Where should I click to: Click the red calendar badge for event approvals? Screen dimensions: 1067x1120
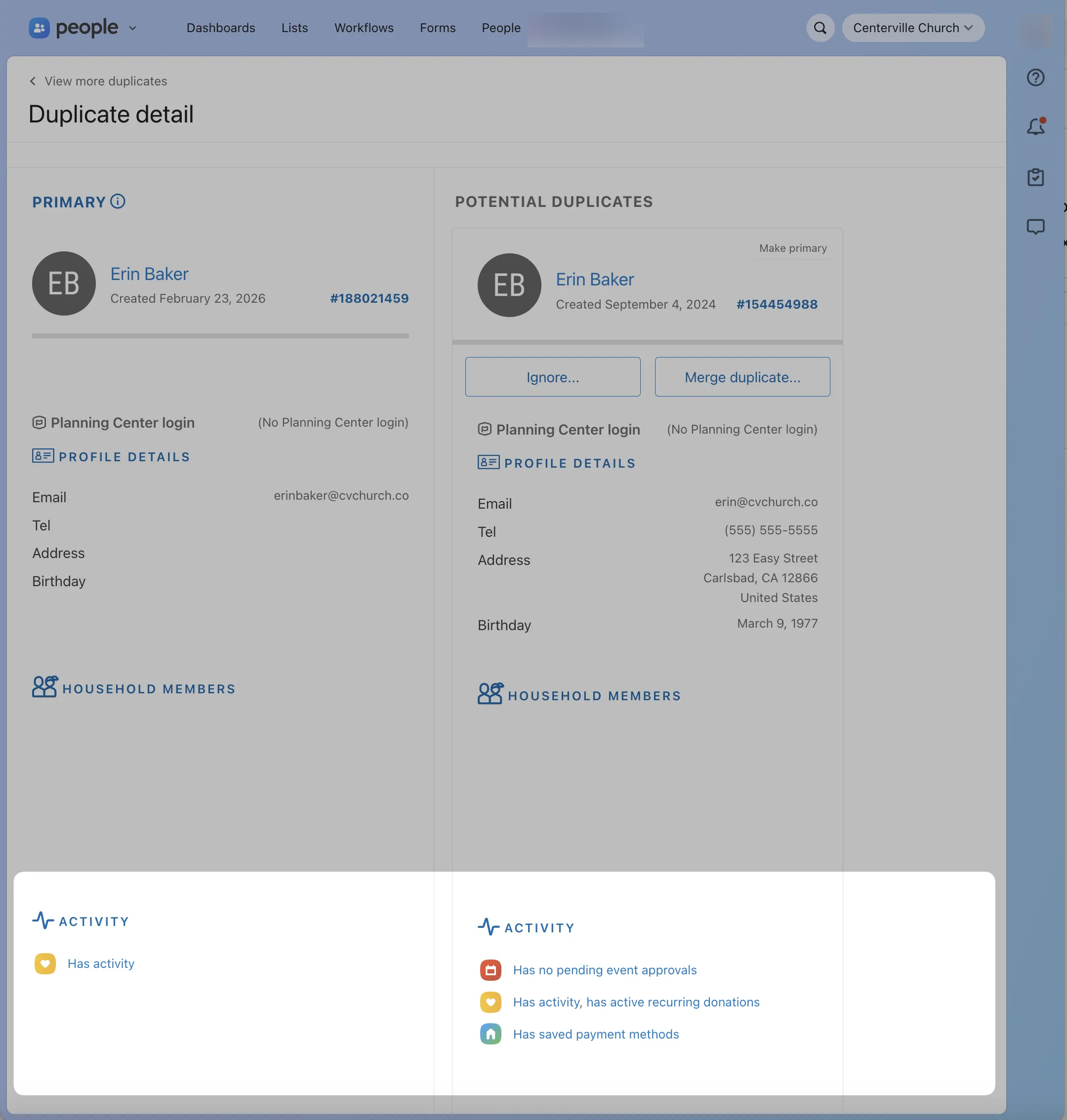pyautogui.click(x=491, y=969)
